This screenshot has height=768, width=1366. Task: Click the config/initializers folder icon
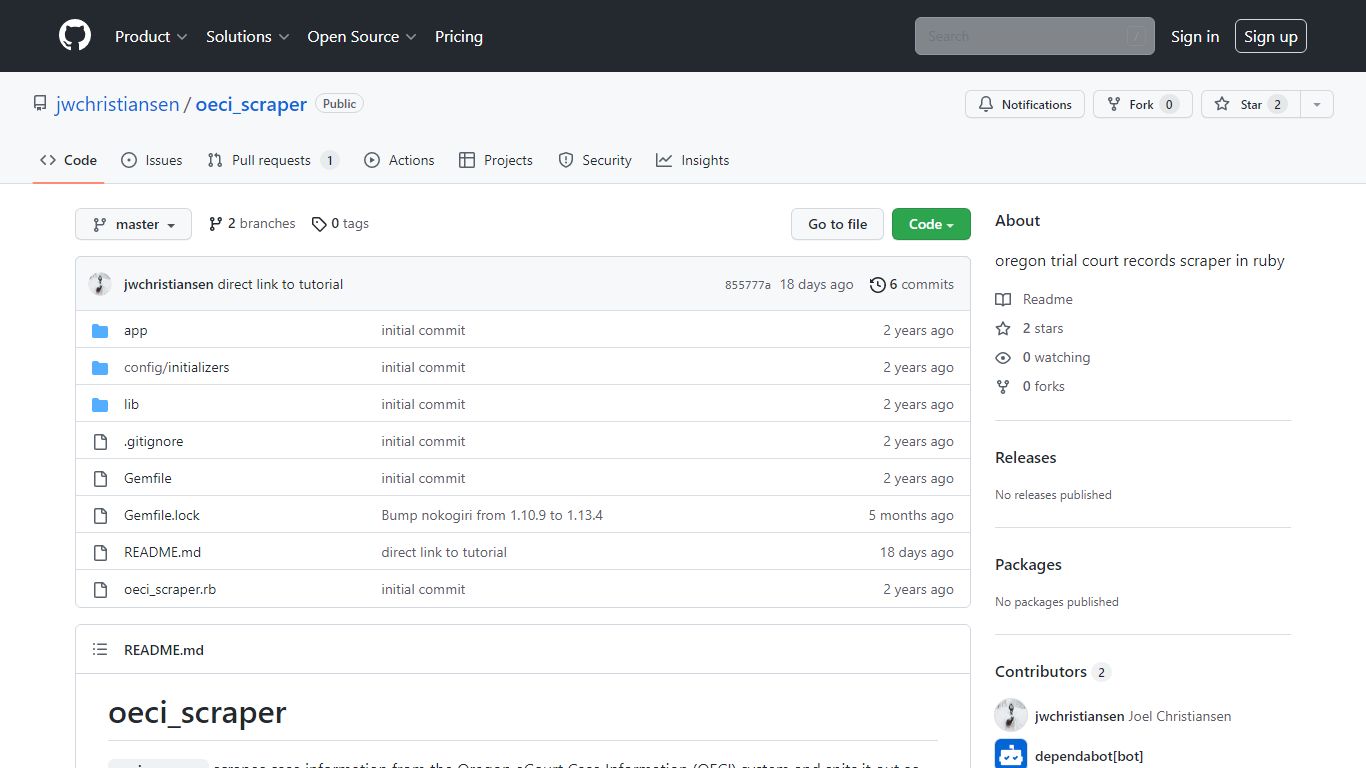(100, 367)
